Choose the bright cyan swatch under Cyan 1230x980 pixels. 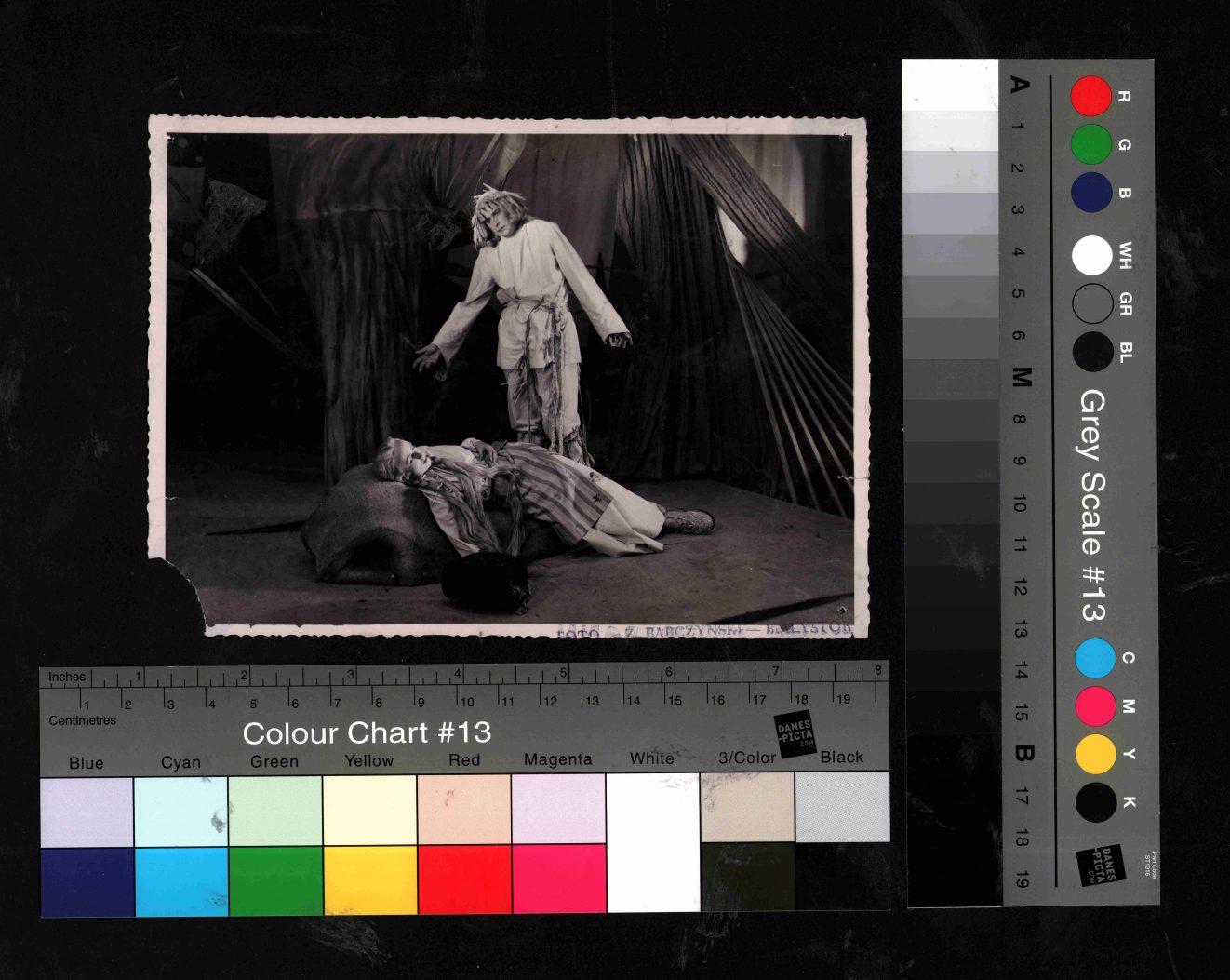click(x=181, y=881)
